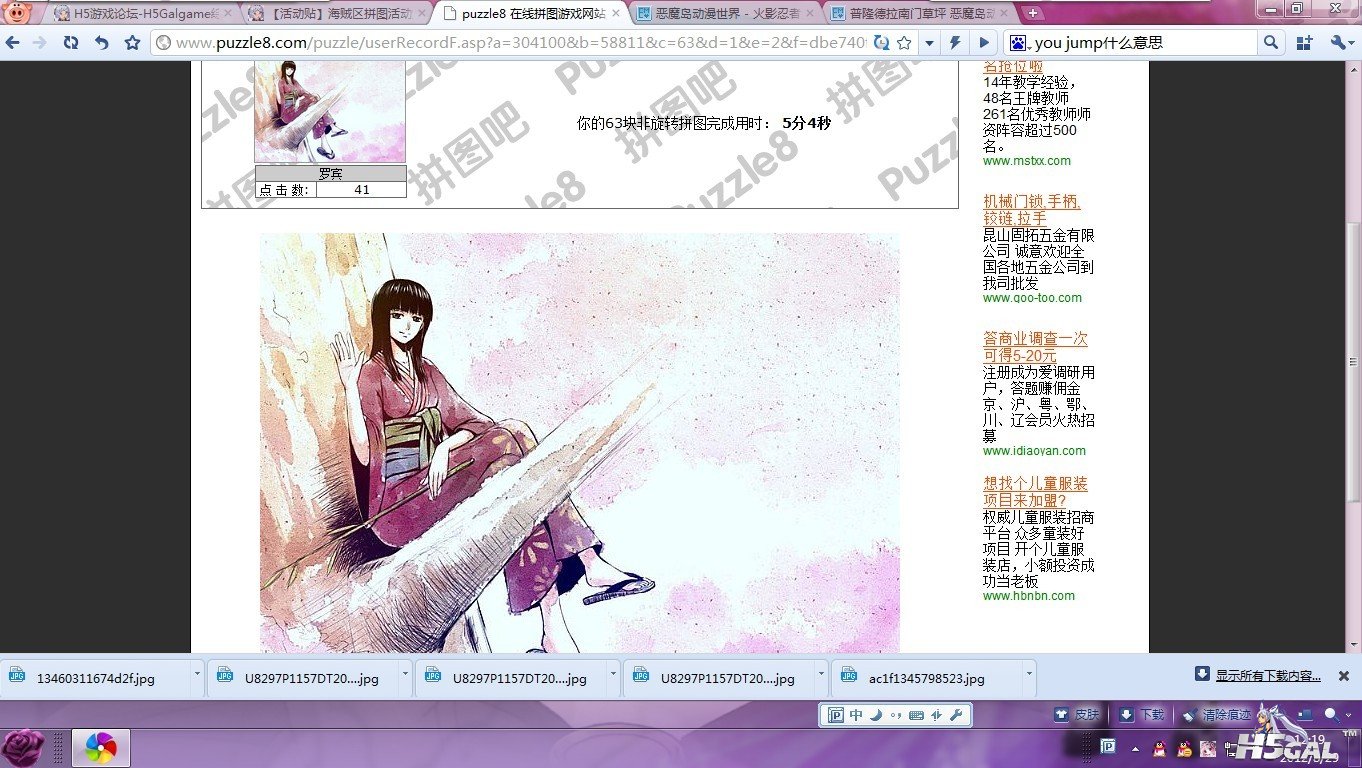Open the 想找个儿童服装 项目来加盟? link

click(x=1035, y=492)
